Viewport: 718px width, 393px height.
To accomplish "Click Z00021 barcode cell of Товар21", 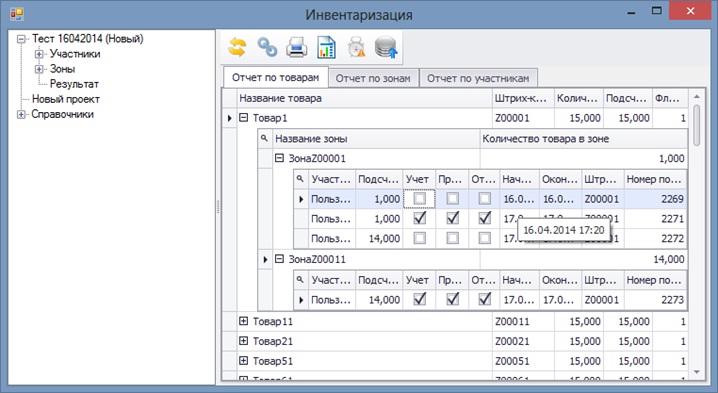I will [x=523, y=341].
